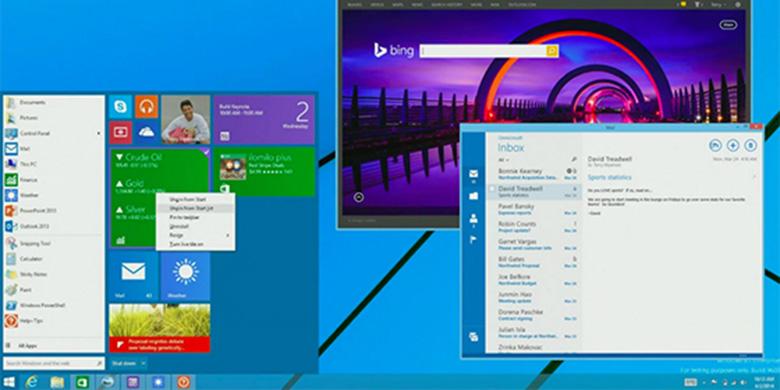780x390 pixels.
Task: Open the Skype tile in Start menu
Action: pyautogui.click(x=120, y=107)
